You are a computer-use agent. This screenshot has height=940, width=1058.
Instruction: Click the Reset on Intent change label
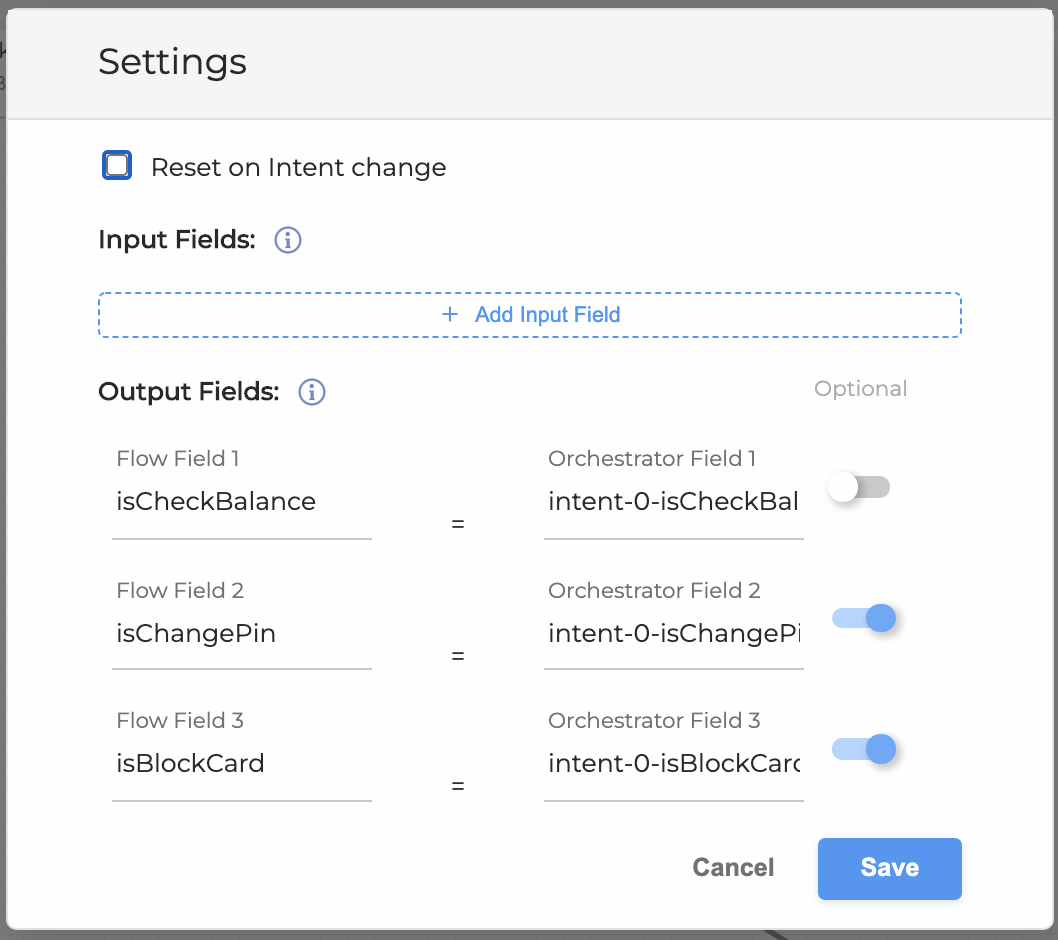pyautogui.click(x=298, y=167)
